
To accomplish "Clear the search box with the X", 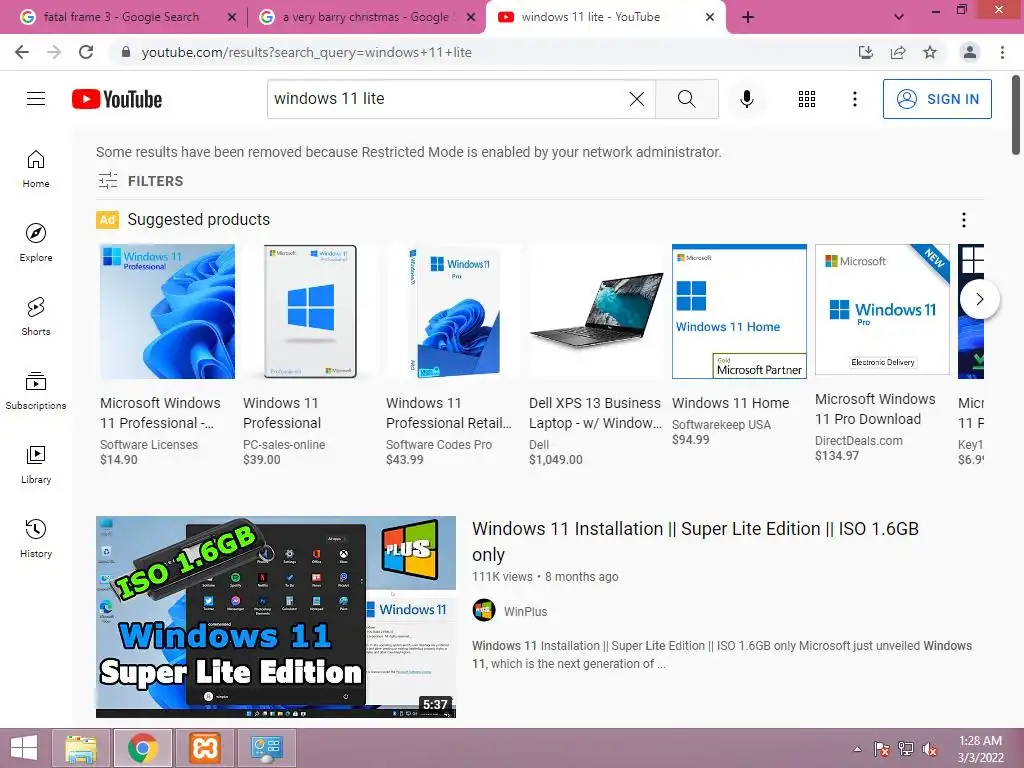I will click(x=637, y=99).
